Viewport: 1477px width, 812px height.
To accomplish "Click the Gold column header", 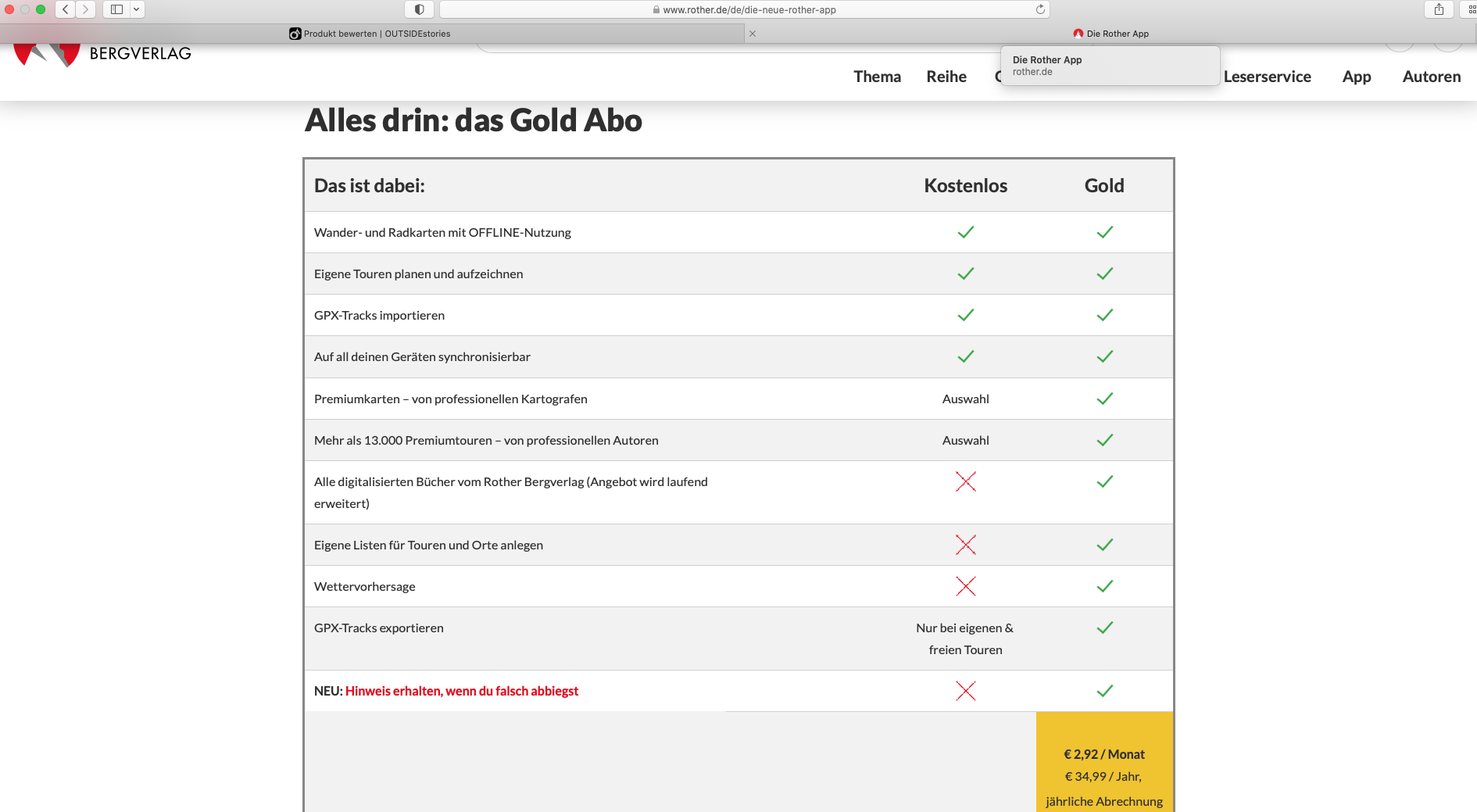I will click(x=1104, y=186).
